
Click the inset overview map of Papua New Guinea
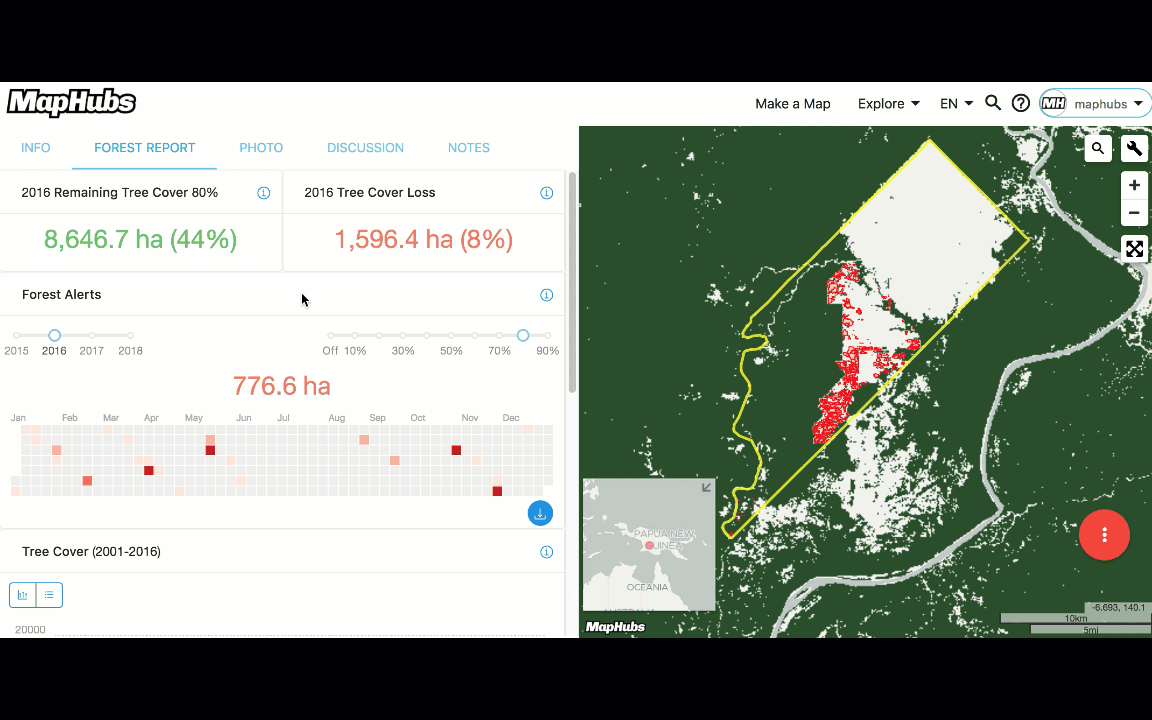[649, 544]
